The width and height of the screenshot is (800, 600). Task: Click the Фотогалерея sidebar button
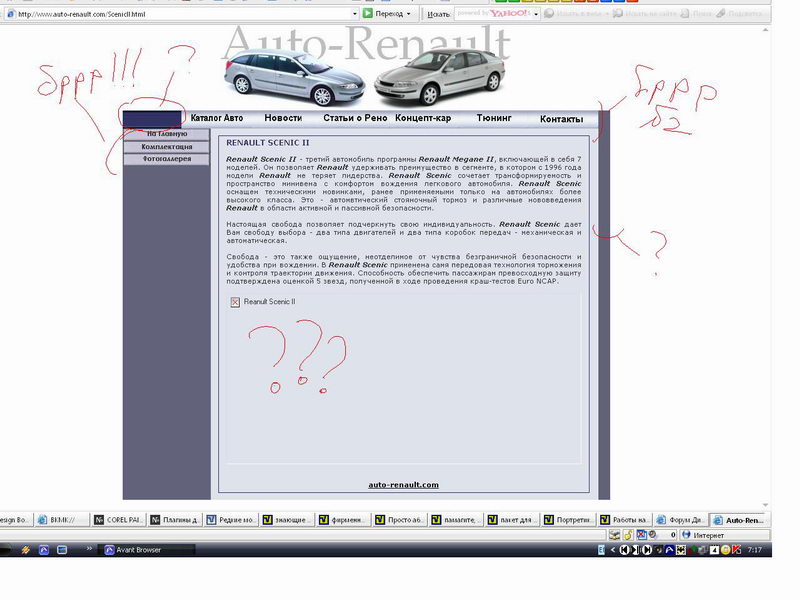[166, 159]
